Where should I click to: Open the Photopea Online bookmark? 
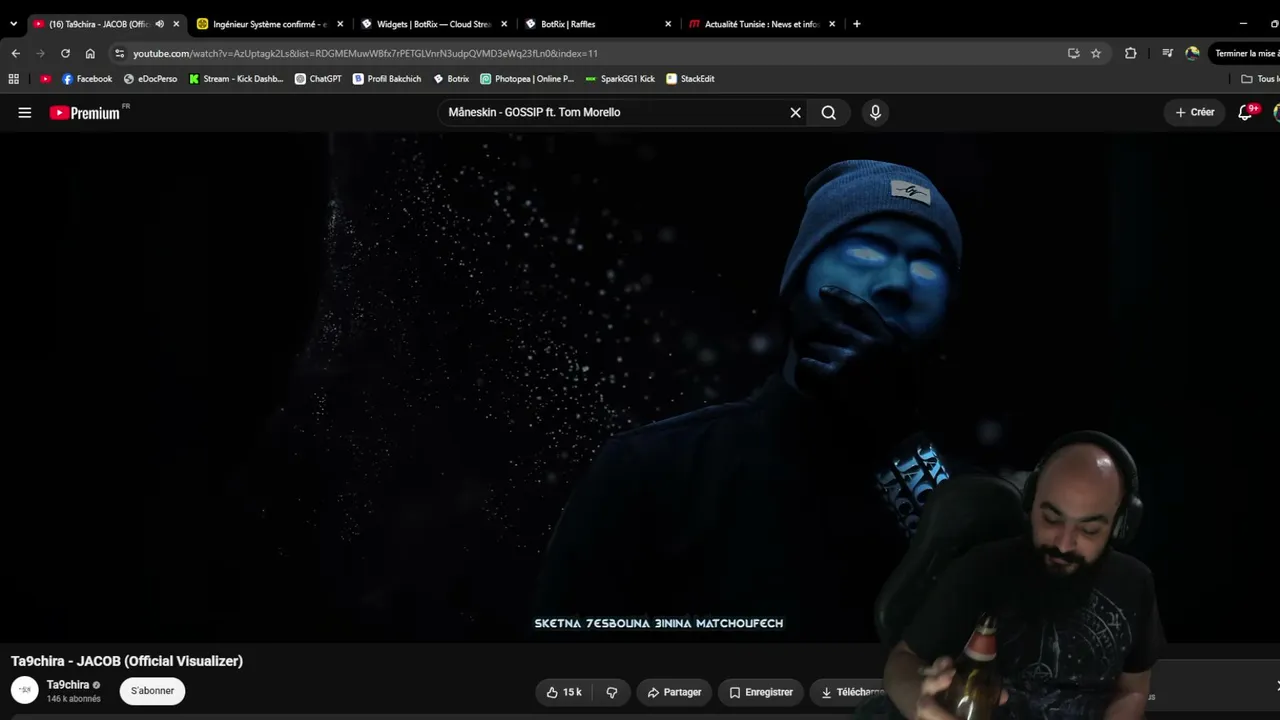527,79
